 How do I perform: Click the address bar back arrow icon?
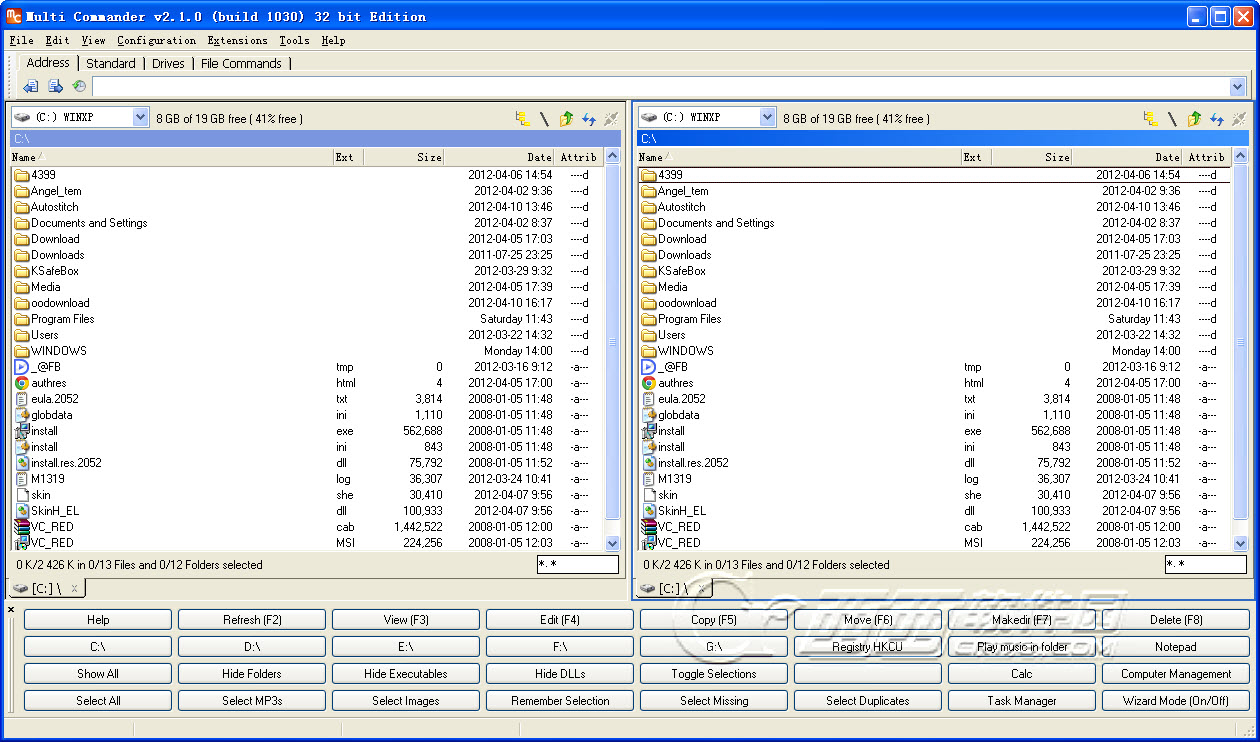[31, 87]
